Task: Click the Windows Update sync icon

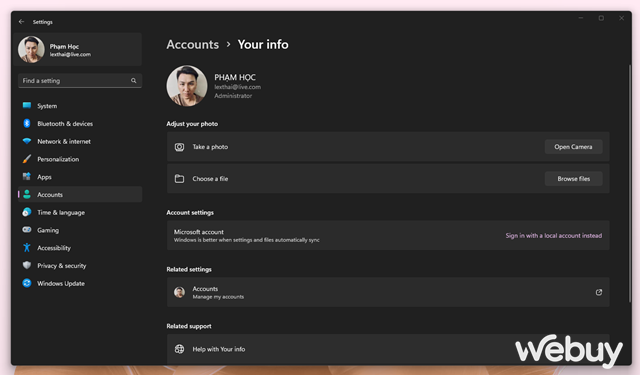Action: (x=27, y=283)
